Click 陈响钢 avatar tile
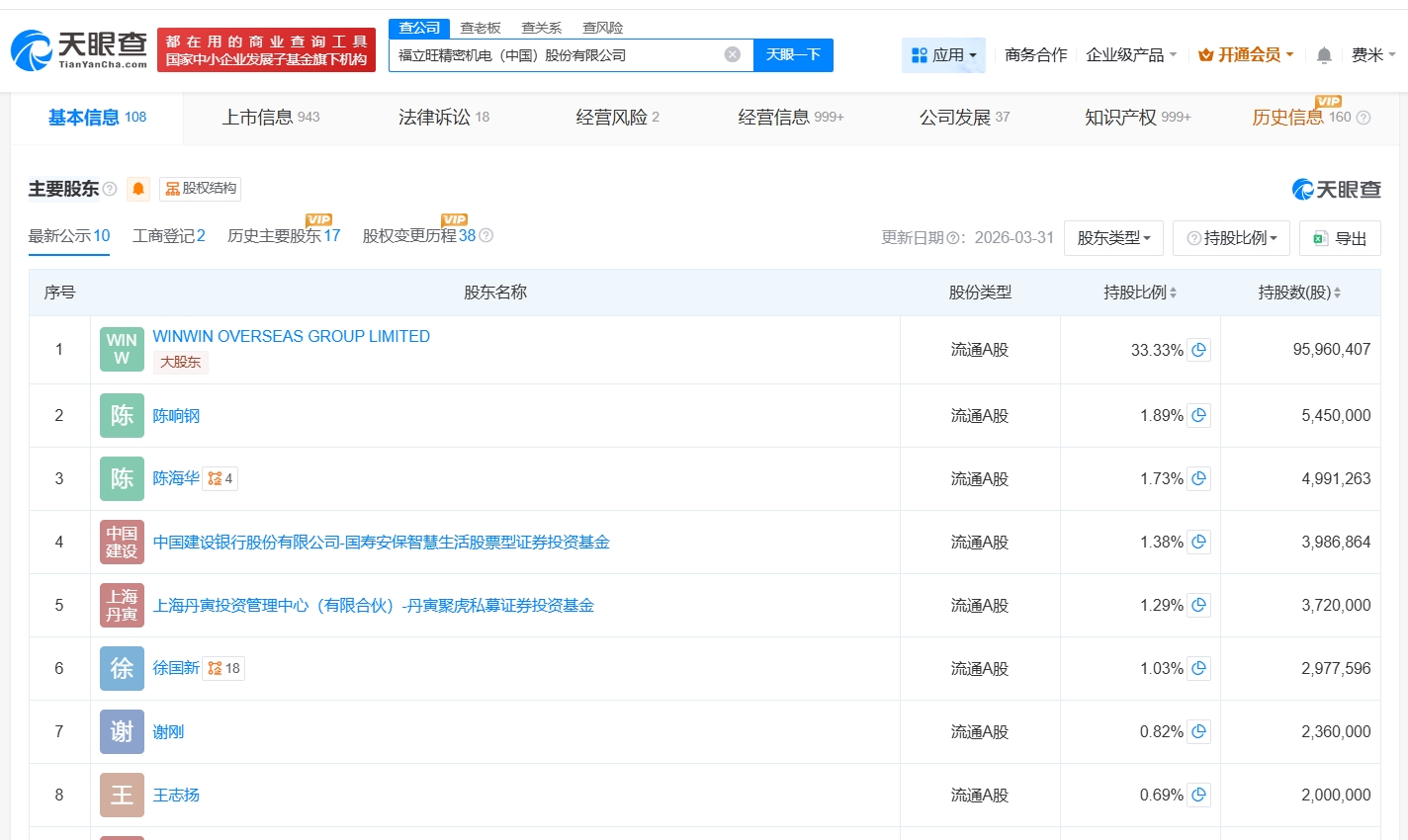 (x=122, y=416)
